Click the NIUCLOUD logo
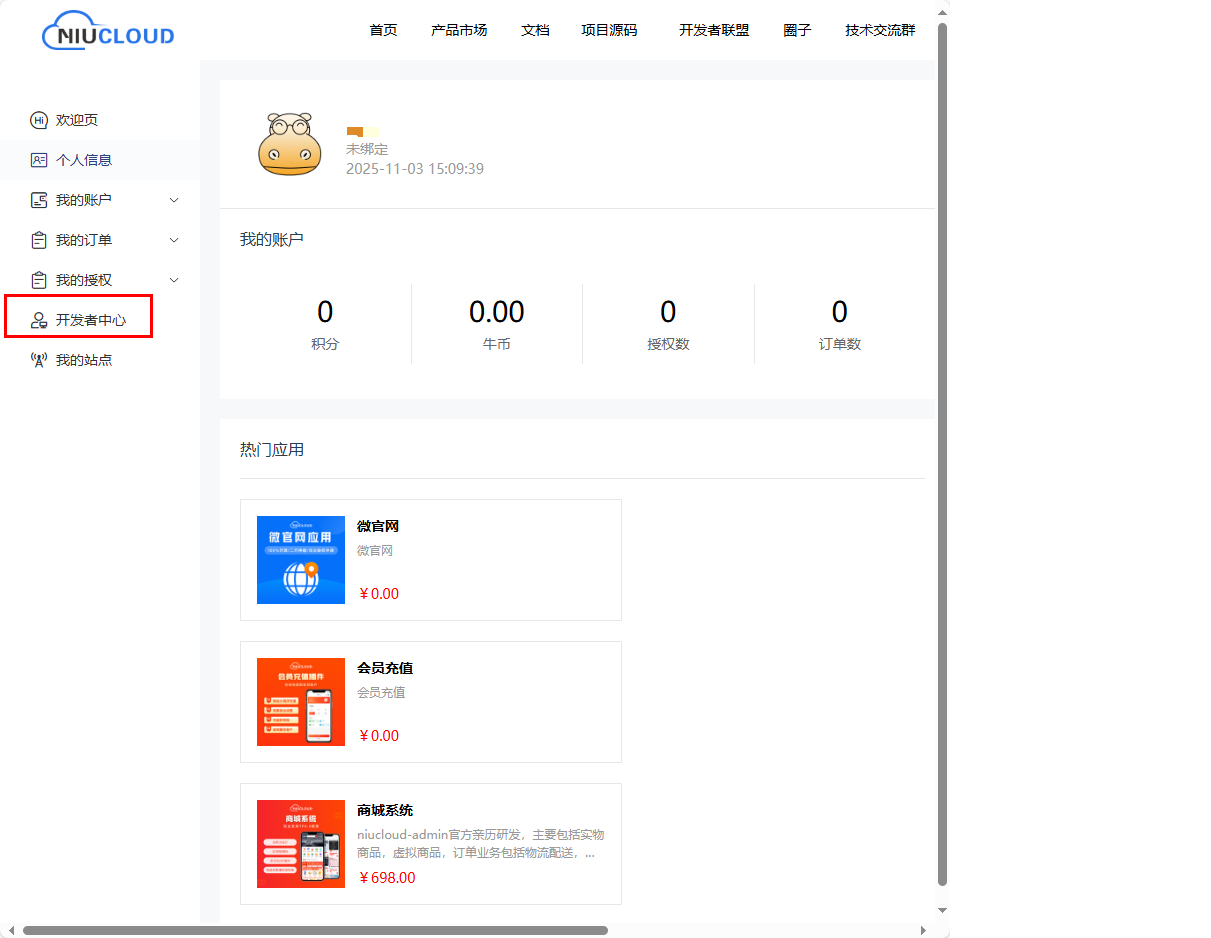Image resolution: width=1211 pixels, height=938 pixels. [108, 31]
